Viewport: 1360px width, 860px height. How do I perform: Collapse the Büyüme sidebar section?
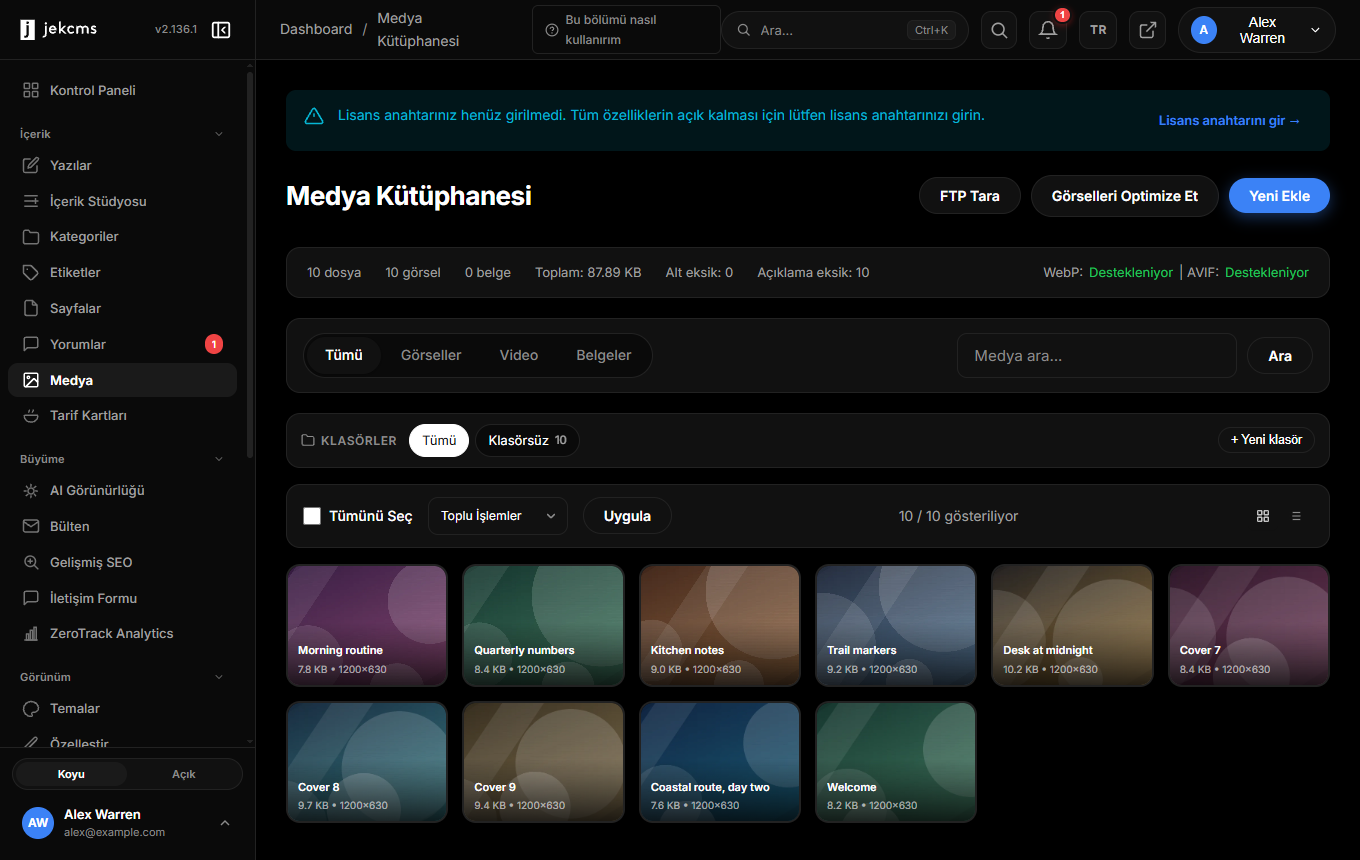coord(220,459)
